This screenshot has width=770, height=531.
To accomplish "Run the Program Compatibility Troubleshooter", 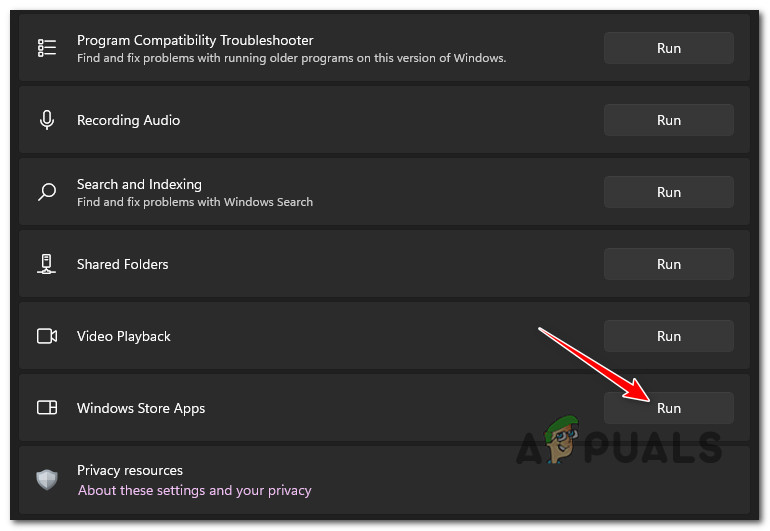I will tap(668, 48).
